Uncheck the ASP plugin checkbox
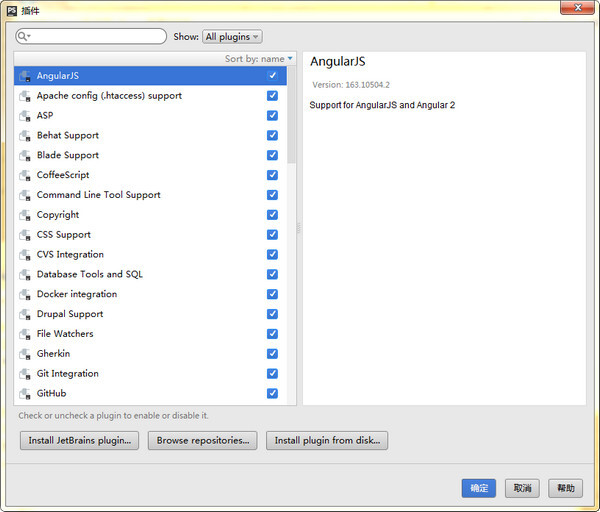Screen dimensions: 600x512 pos(272,115)
